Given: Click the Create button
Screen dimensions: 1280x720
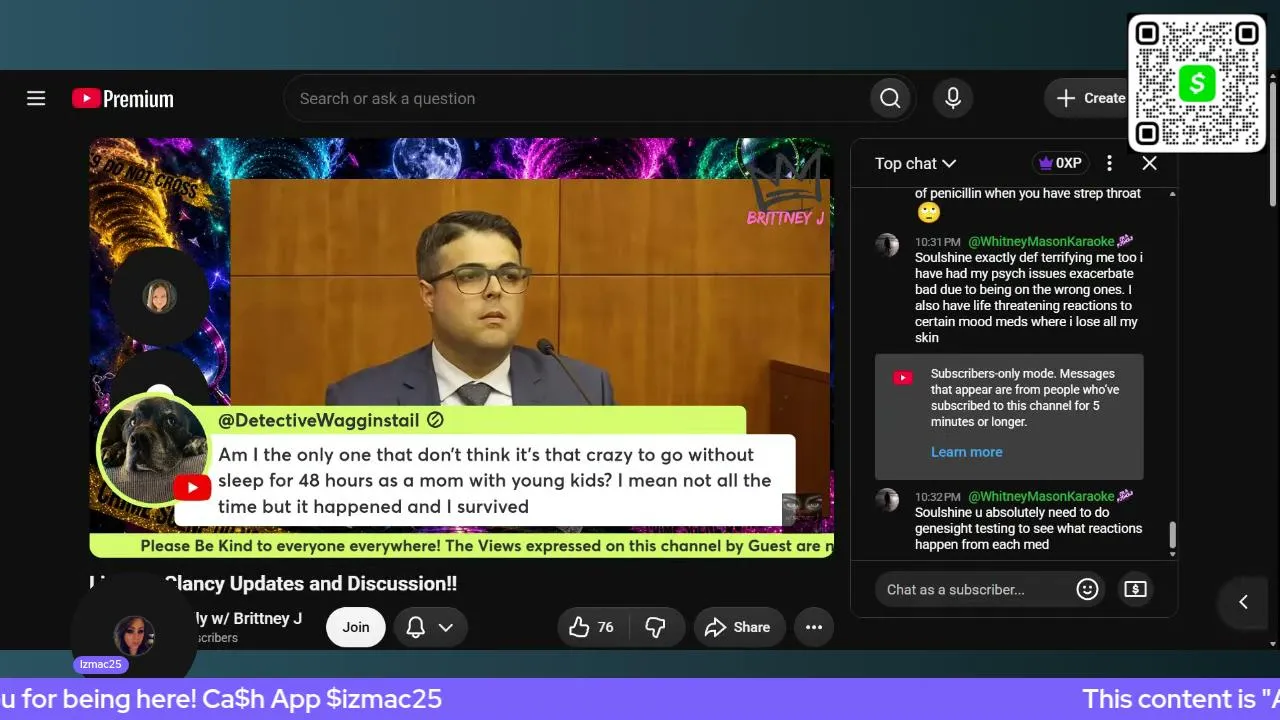Looking at the screenshot, I should pyautogui.click(x=1090, y=98).
